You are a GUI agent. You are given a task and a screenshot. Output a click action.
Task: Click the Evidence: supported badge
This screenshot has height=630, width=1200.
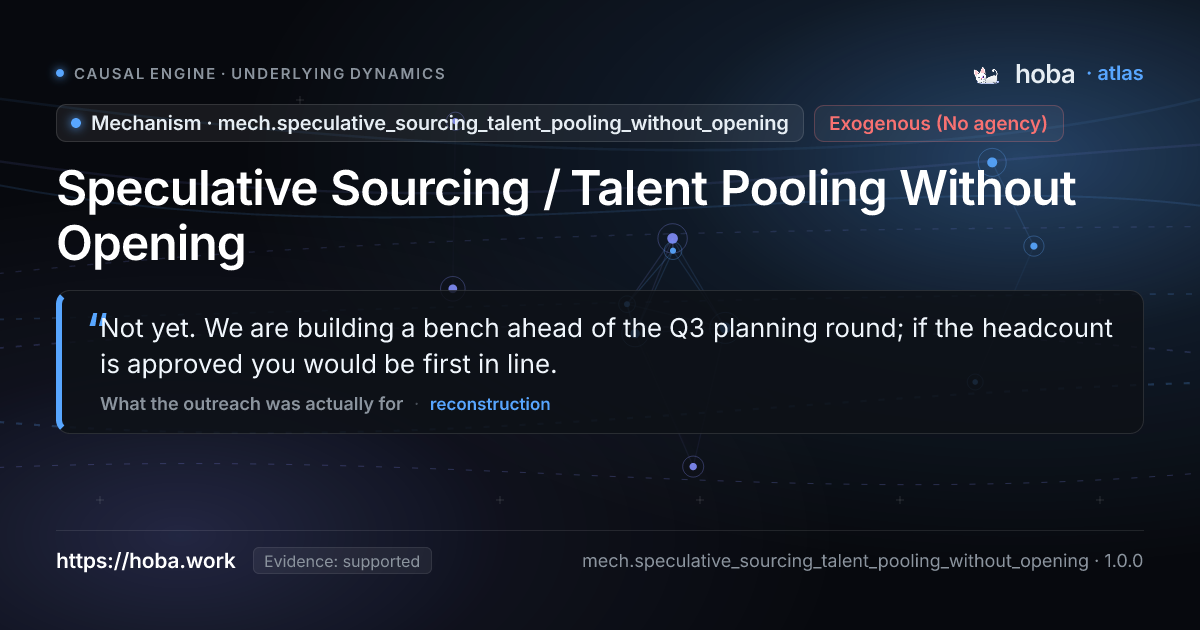click(x=342, y=561)
